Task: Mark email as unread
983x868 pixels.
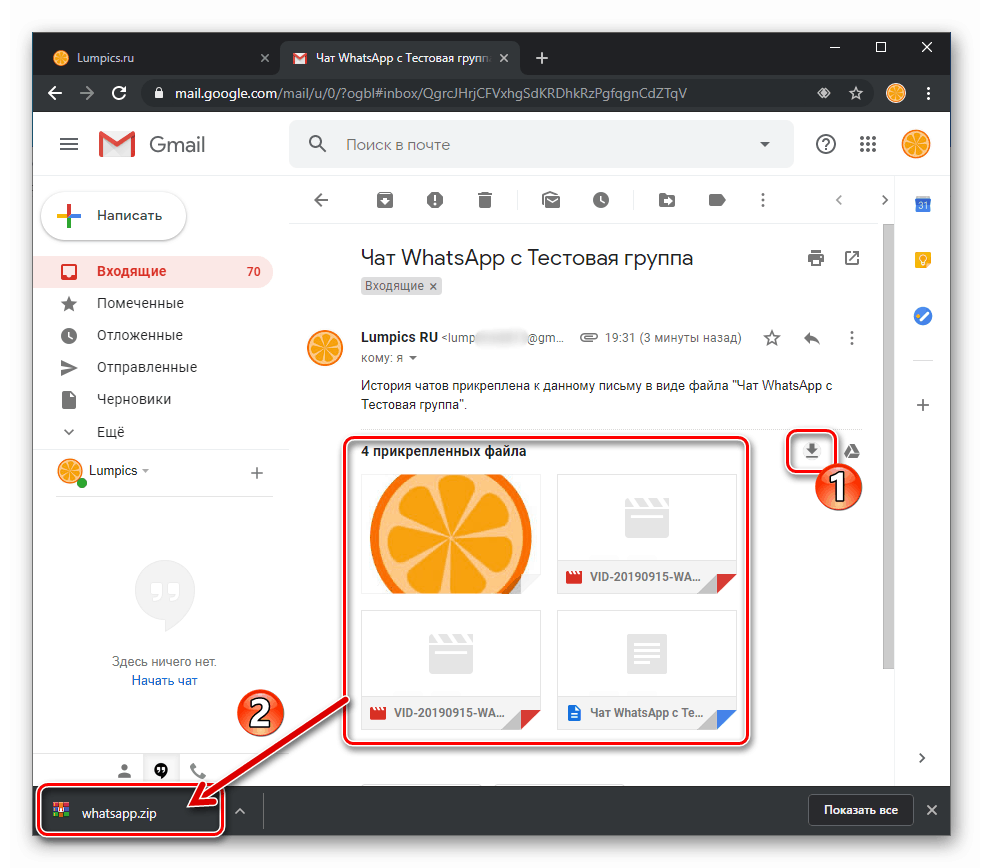Action: click(x=551, y=200)
